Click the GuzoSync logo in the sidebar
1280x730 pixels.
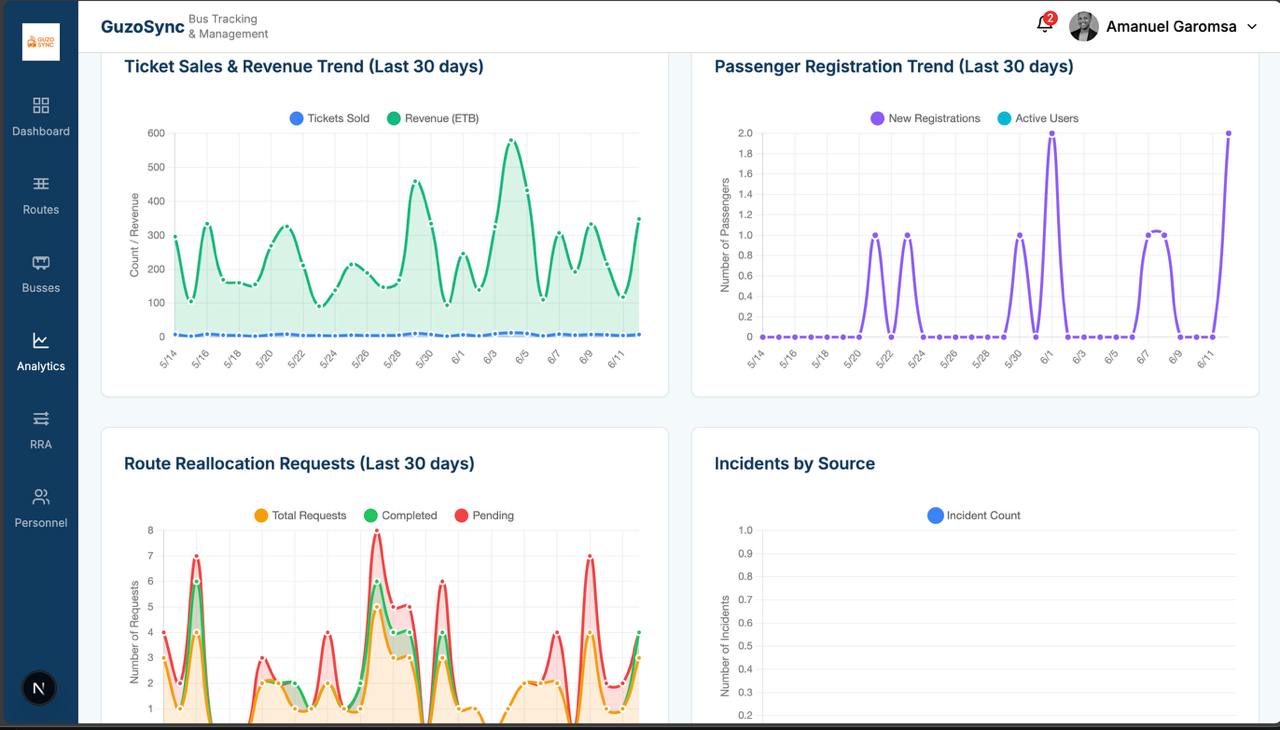coord(41,42)
